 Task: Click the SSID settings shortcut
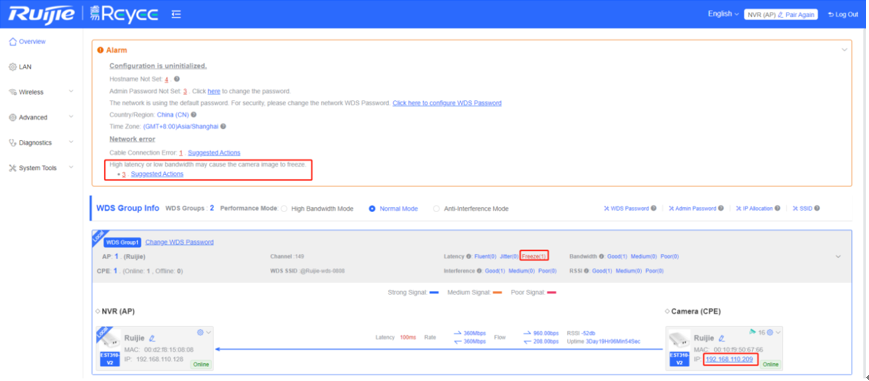tap(802, 209)
